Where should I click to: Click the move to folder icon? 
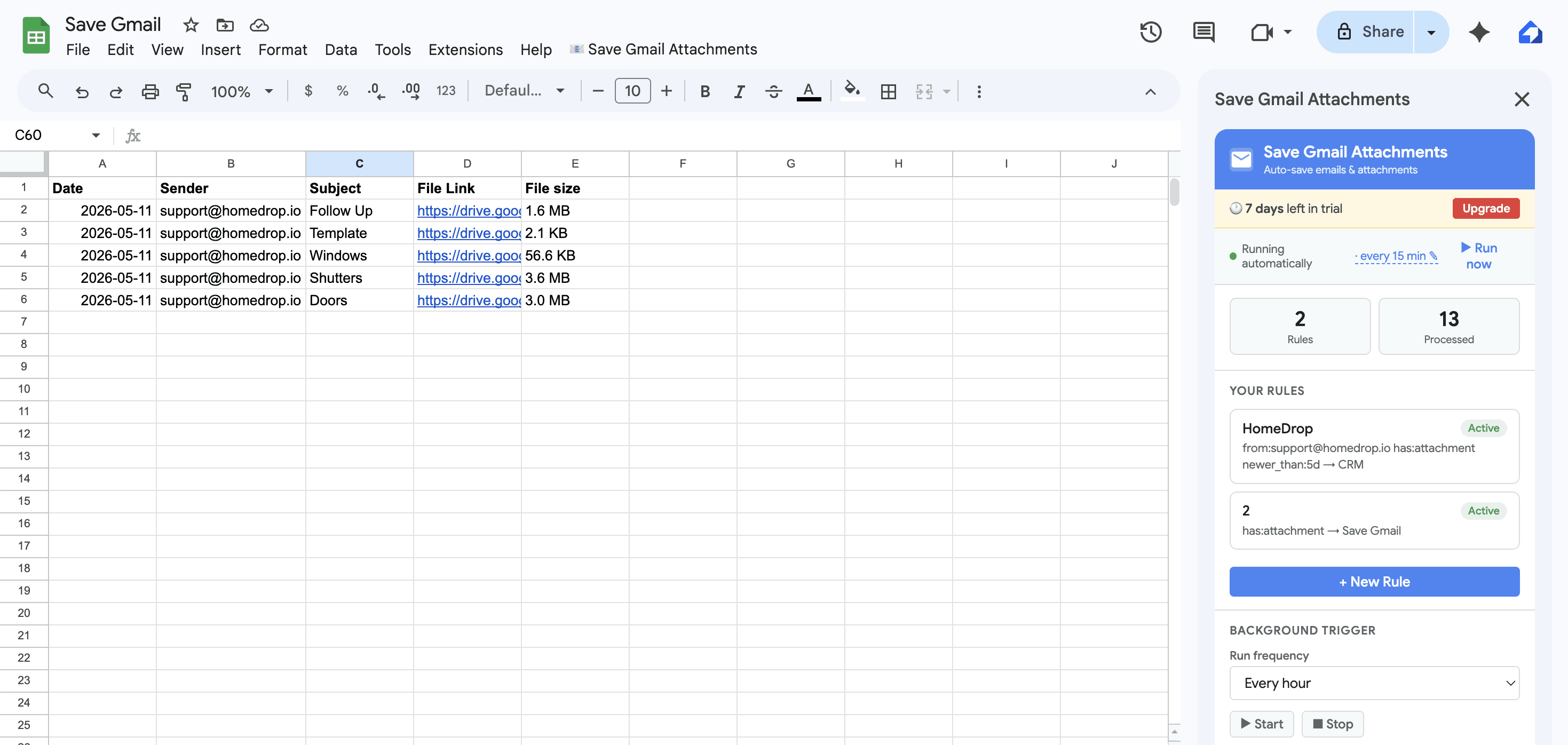coord(225,25)
